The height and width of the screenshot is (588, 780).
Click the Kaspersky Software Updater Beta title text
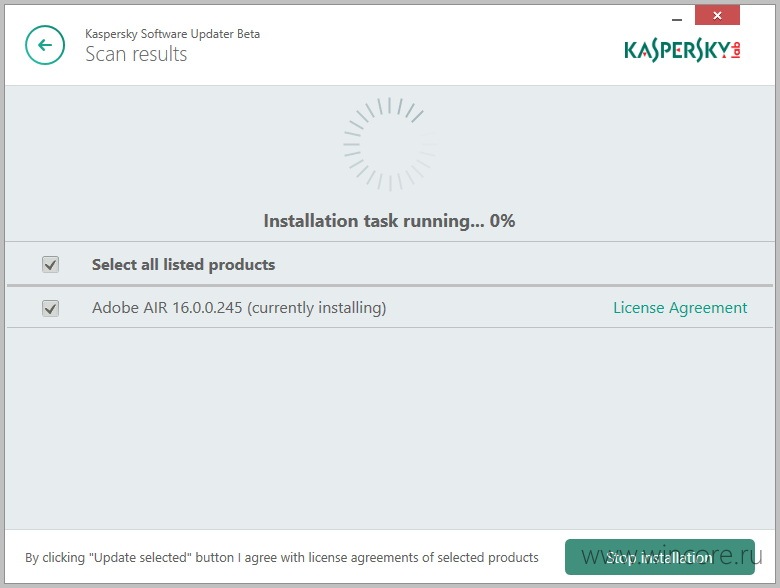(173, 34)
